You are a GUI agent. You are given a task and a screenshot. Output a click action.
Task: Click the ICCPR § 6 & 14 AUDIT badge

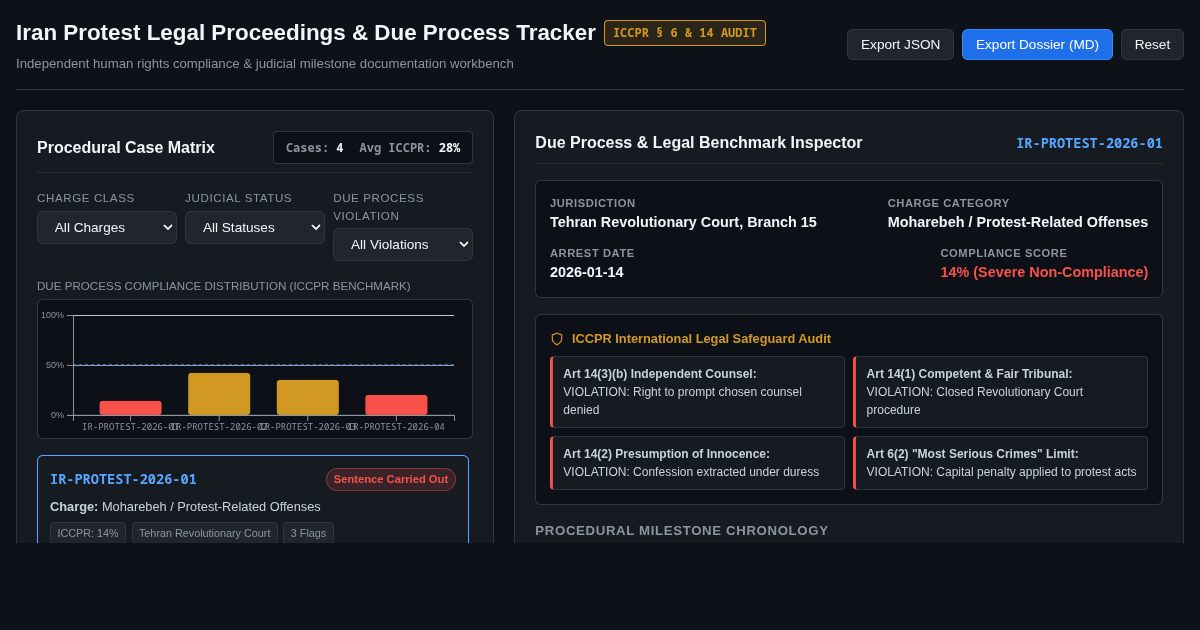(x=685, y=33)
